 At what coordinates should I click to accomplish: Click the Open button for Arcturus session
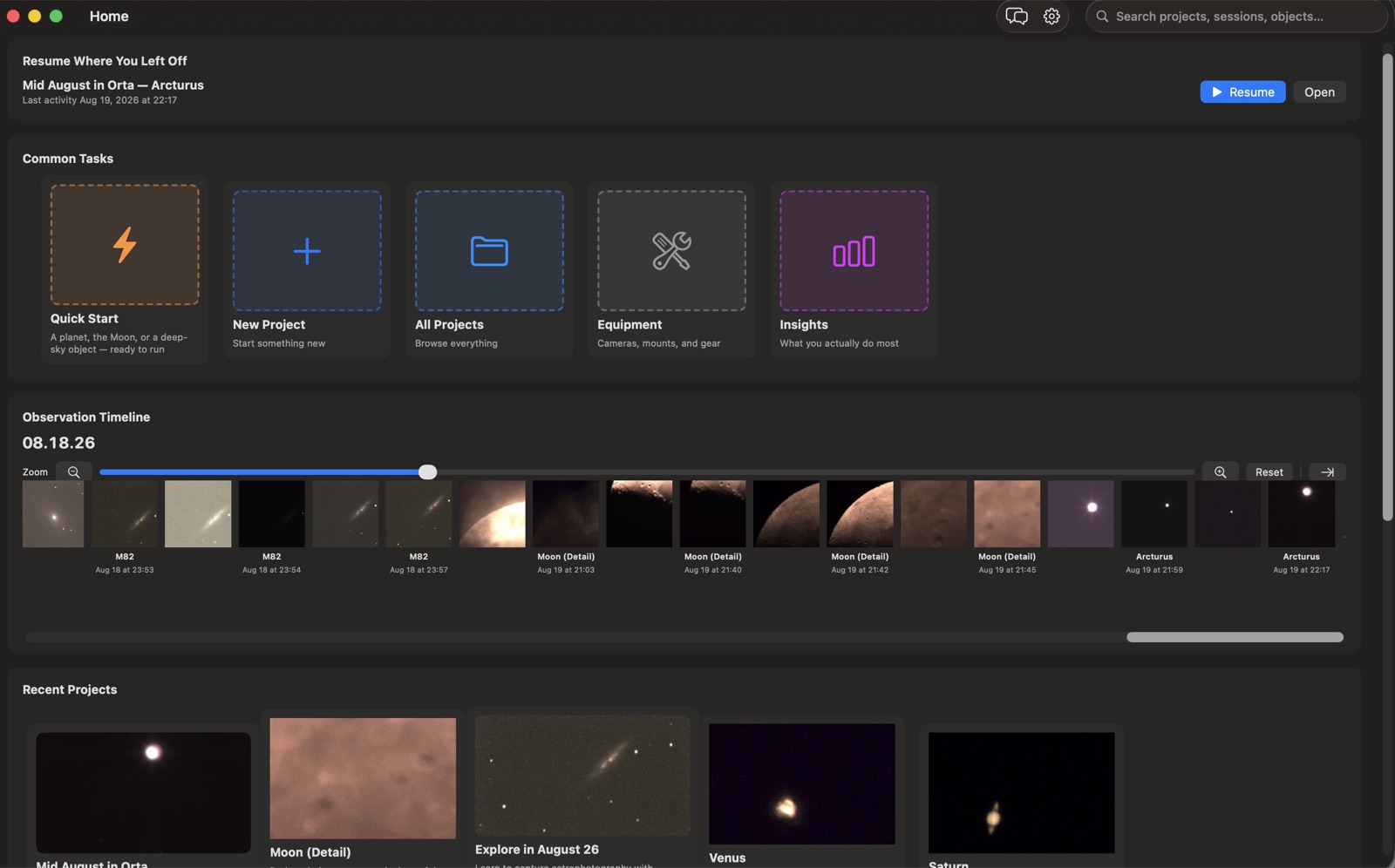(x=1319, y=92)
